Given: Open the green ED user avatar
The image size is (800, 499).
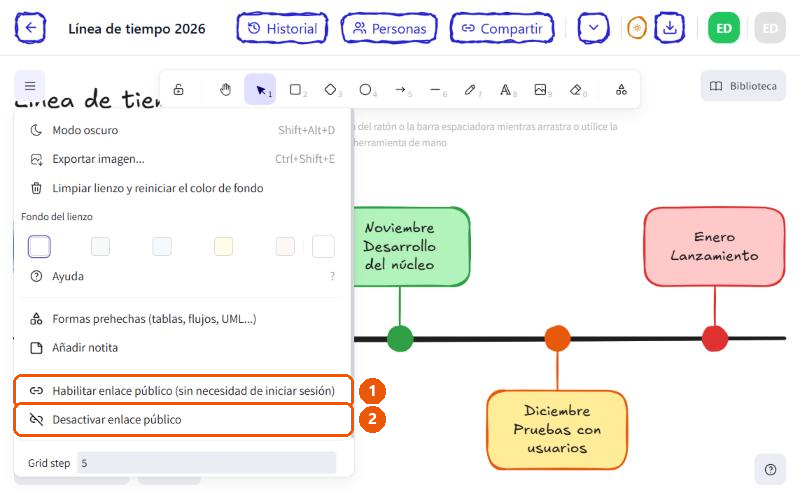Looking at the screenshot, I should 723,28.
